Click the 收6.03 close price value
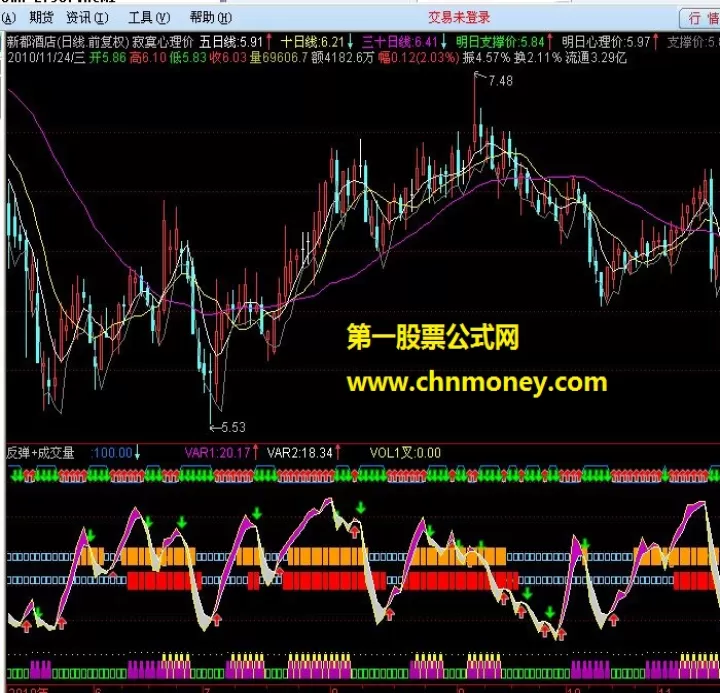Screen dimensions: 720x693 228,58
